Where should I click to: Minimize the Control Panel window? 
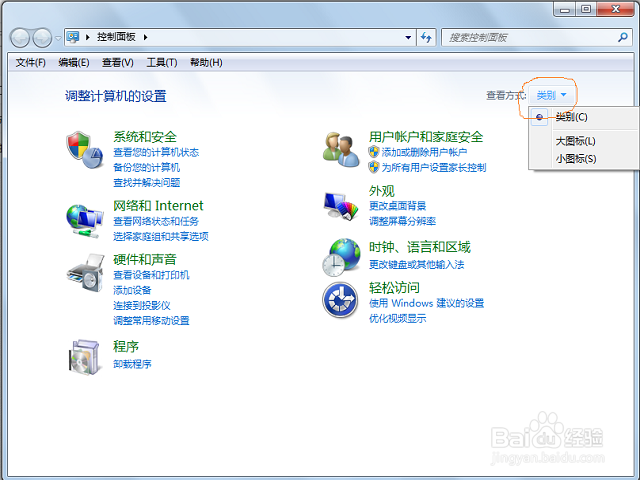pyautogui.click(x=565, y=9)
